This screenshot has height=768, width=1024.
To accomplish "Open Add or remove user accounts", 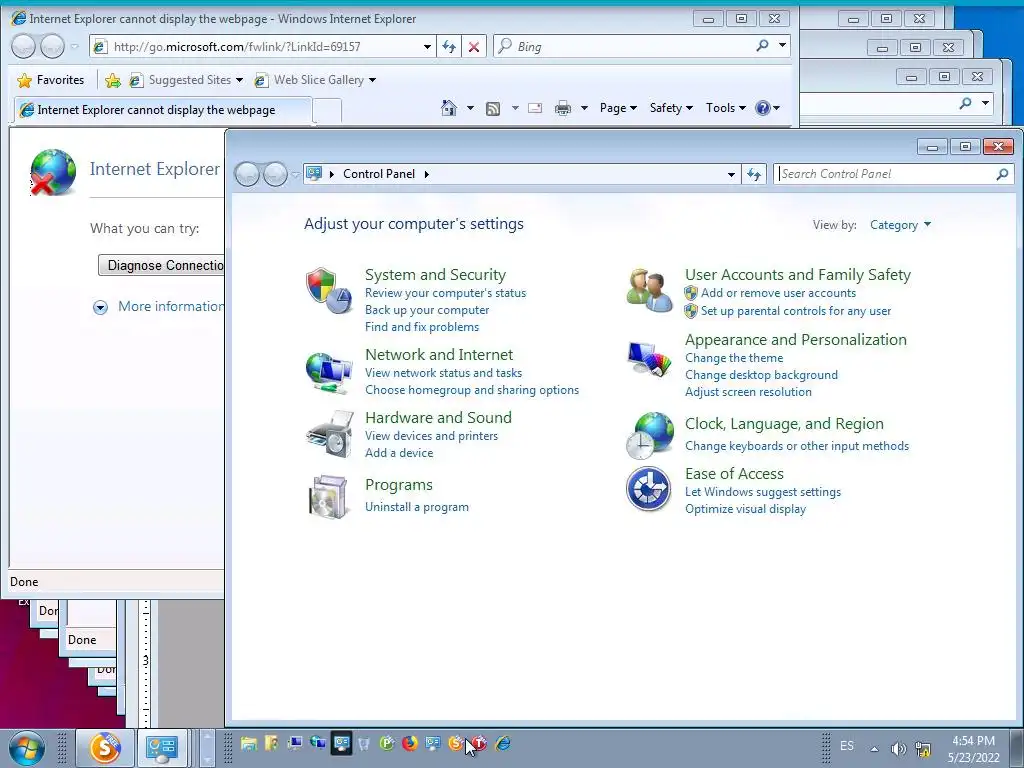I will (778, 293).
